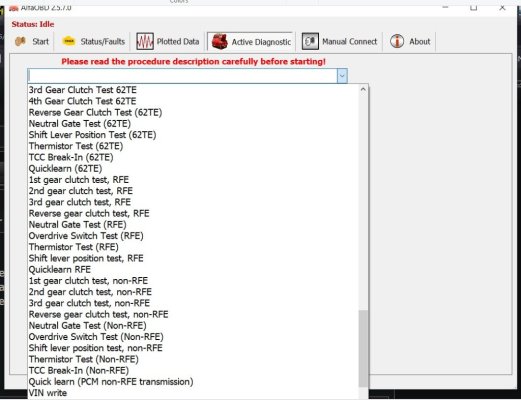The width and height of the screenshot is (521, 400).
Task: Click the Status/Faults engine icon
Action: [x=69, y=41]
